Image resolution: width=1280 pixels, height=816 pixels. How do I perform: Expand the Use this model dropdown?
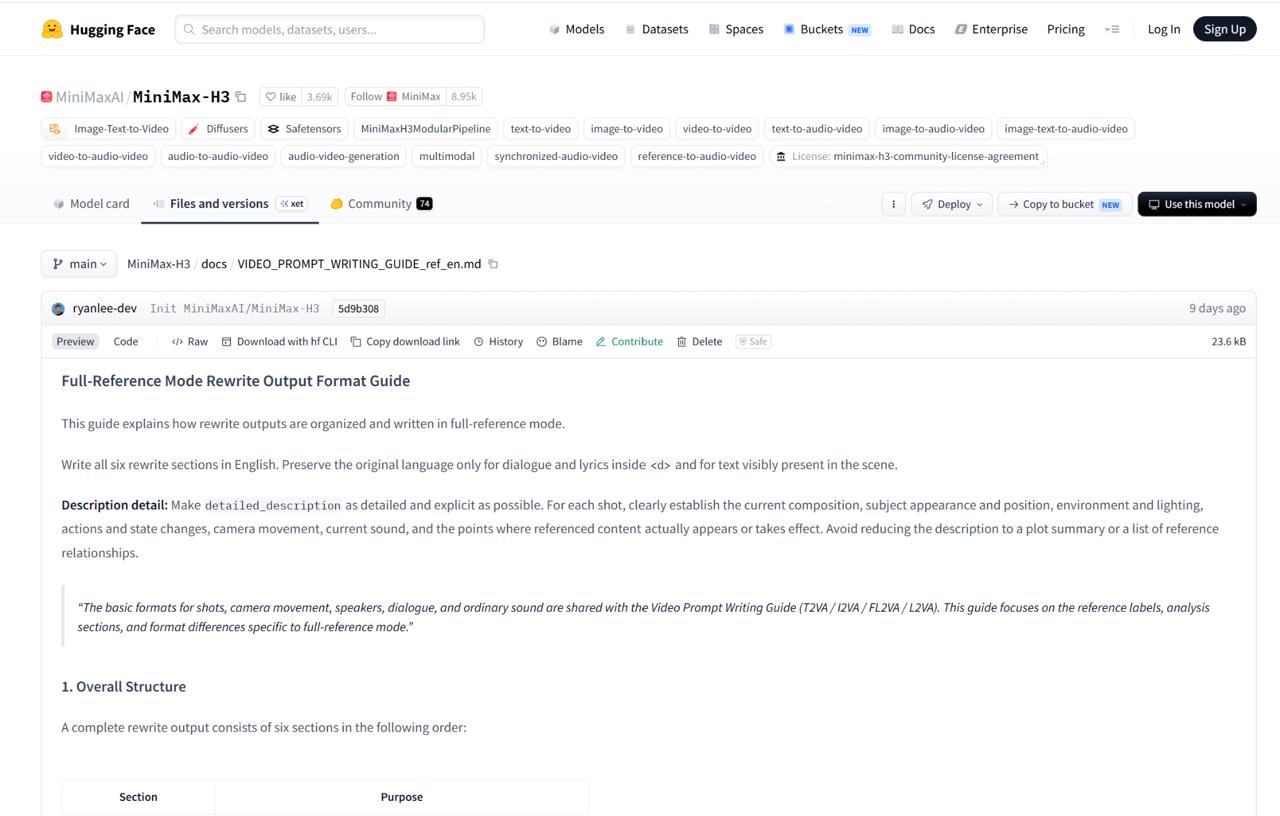[1197, 204]
